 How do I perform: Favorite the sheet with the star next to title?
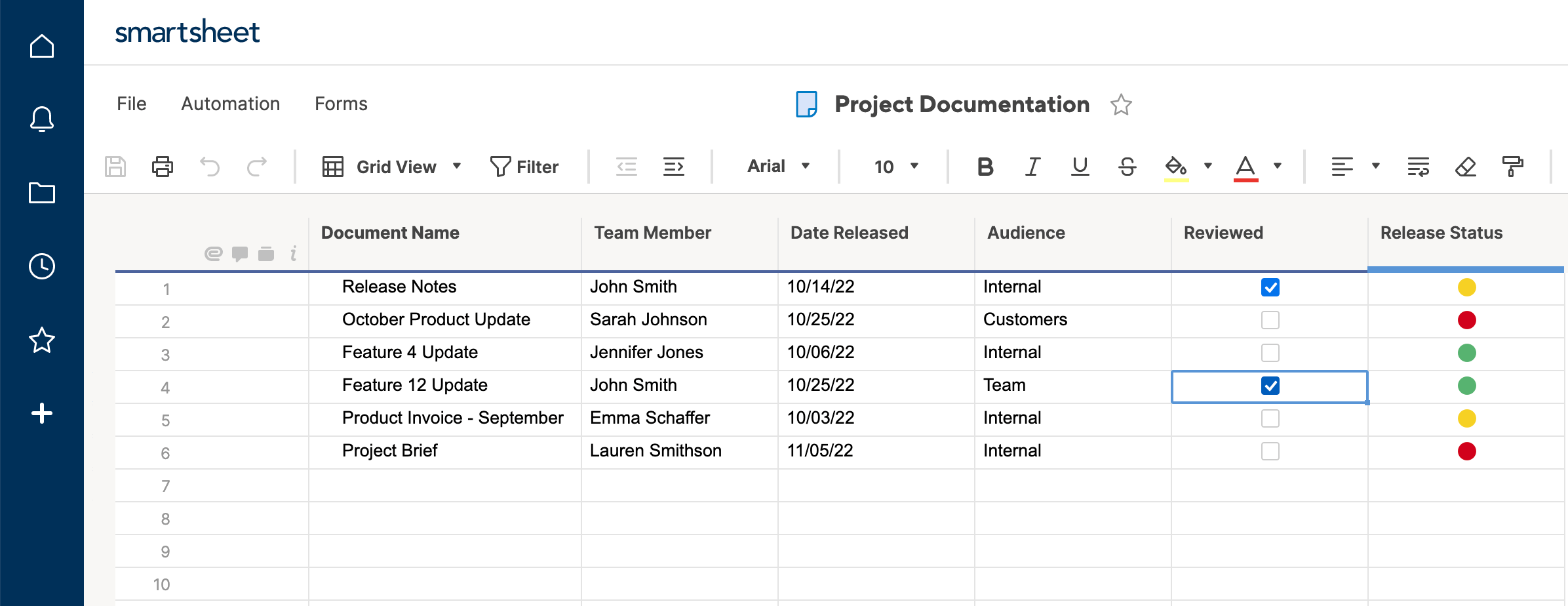[1121, 105]
